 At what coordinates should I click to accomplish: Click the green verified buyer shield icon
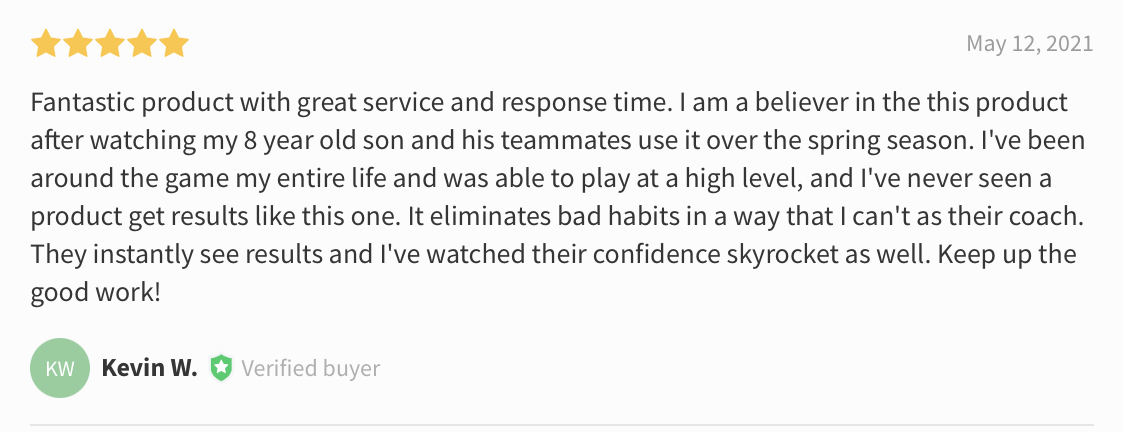[x=221, y=368]
